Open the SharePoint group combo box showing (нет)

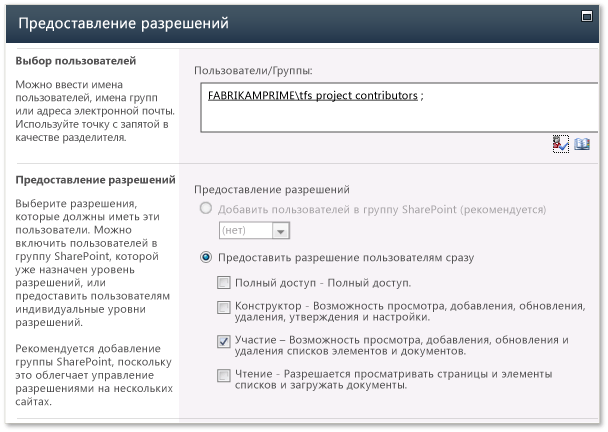254,230
